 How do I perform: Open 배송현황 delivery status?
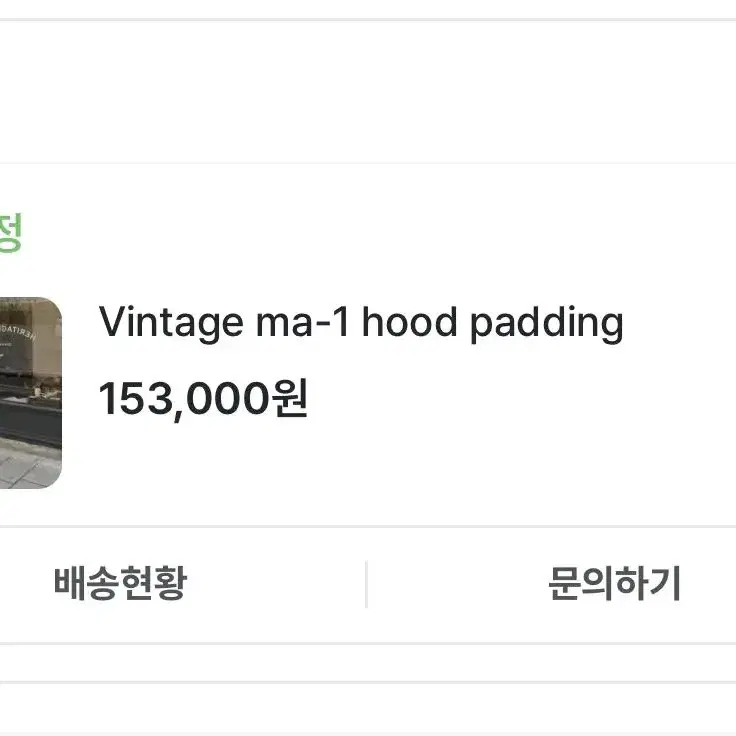click(x=121, y=583)
